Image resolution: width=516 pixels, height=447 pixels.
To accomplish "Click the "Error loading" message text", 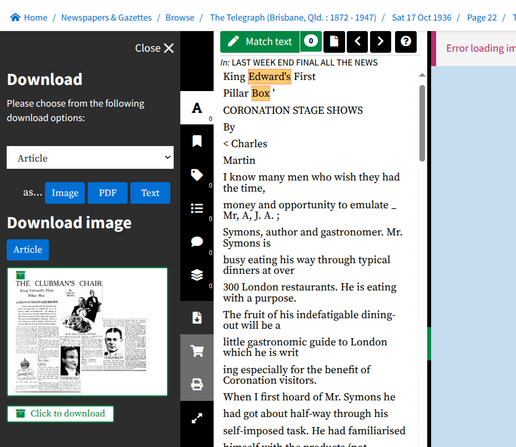I will pyautogui.click(x=481, y=48).
